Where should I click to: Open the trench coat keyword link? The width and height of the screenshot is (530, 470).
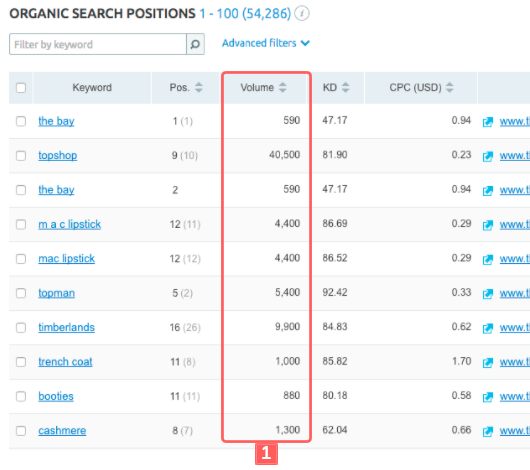65,362
